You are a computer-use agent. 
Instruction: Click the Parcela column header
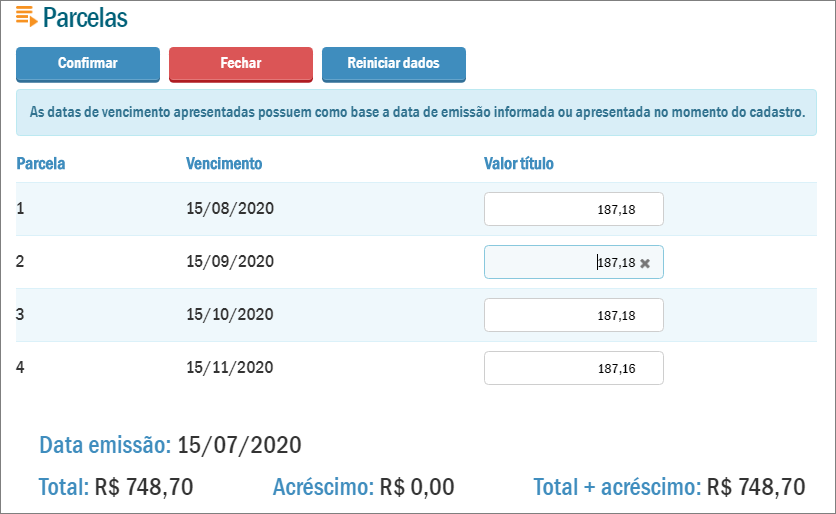pos(41,163)
